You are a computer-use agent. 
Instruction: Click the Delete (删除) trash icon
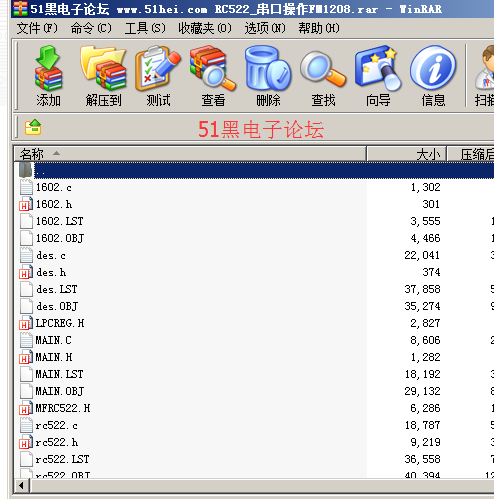click(268, 68)
